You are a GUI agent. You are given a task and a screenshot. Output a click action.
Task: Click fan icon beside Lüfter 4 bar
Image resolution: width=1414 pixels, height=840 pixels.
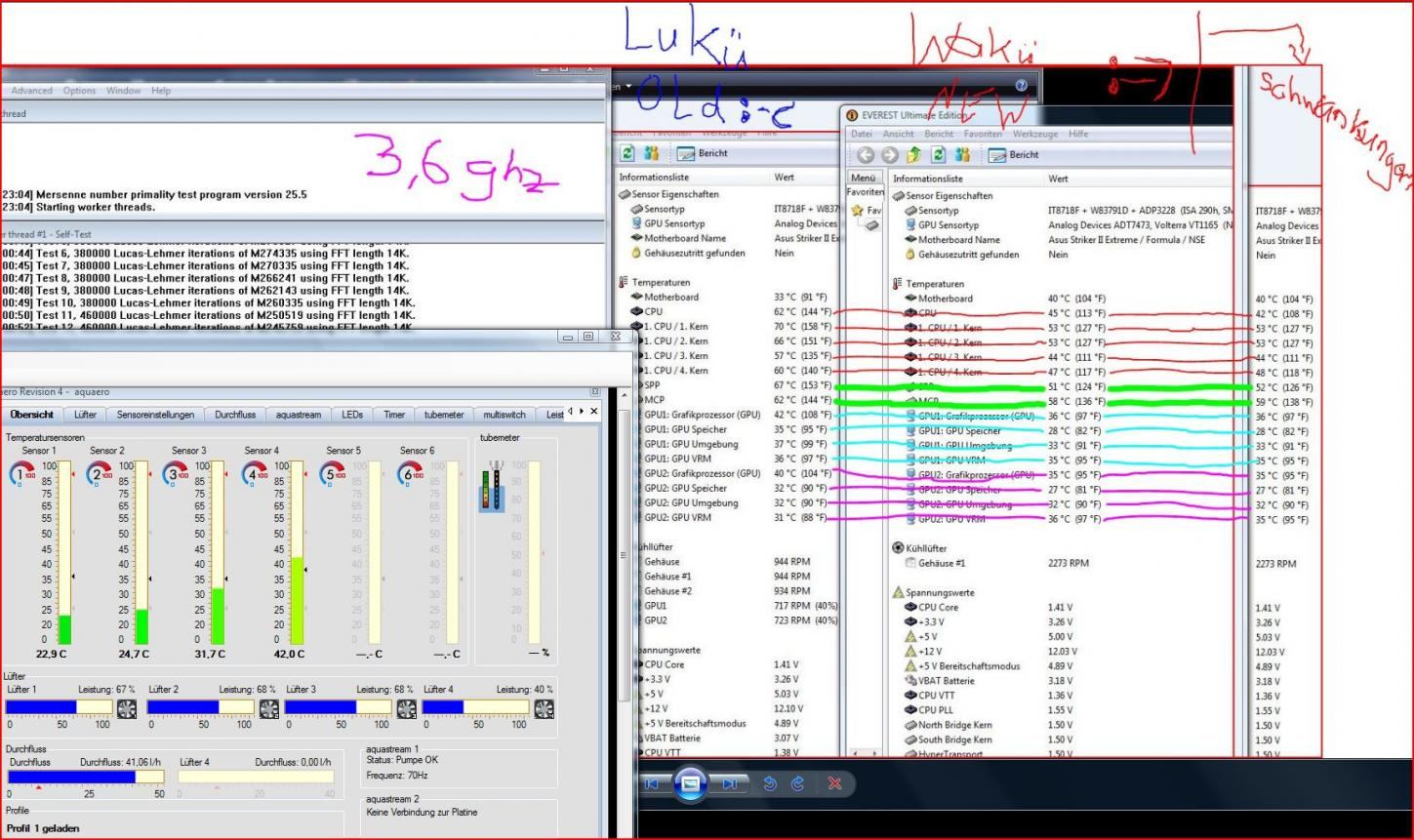(545, 708)
